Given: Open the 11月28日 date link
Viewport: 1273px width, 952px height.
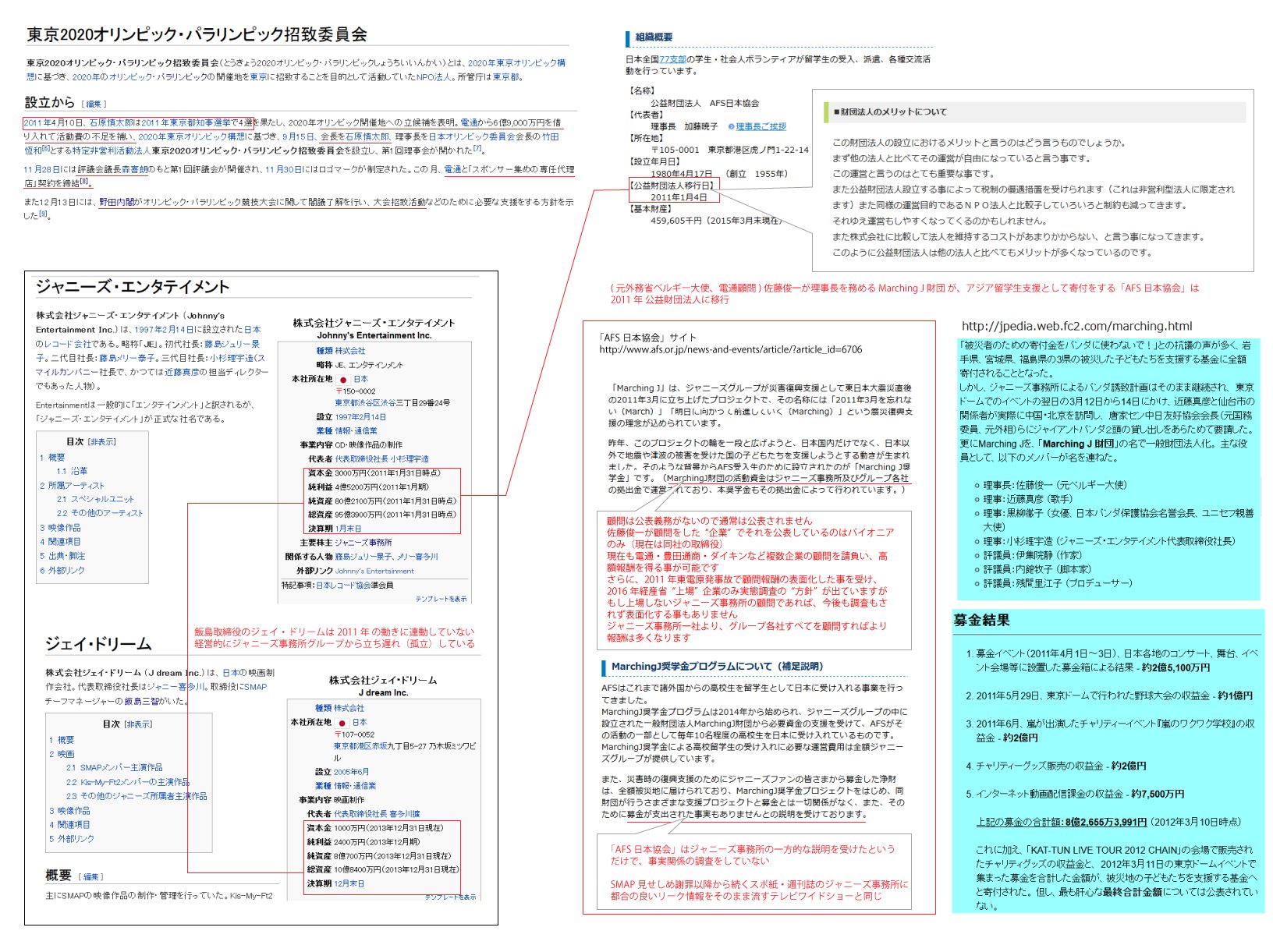Looking at the screenshot, I should point(41,169).
